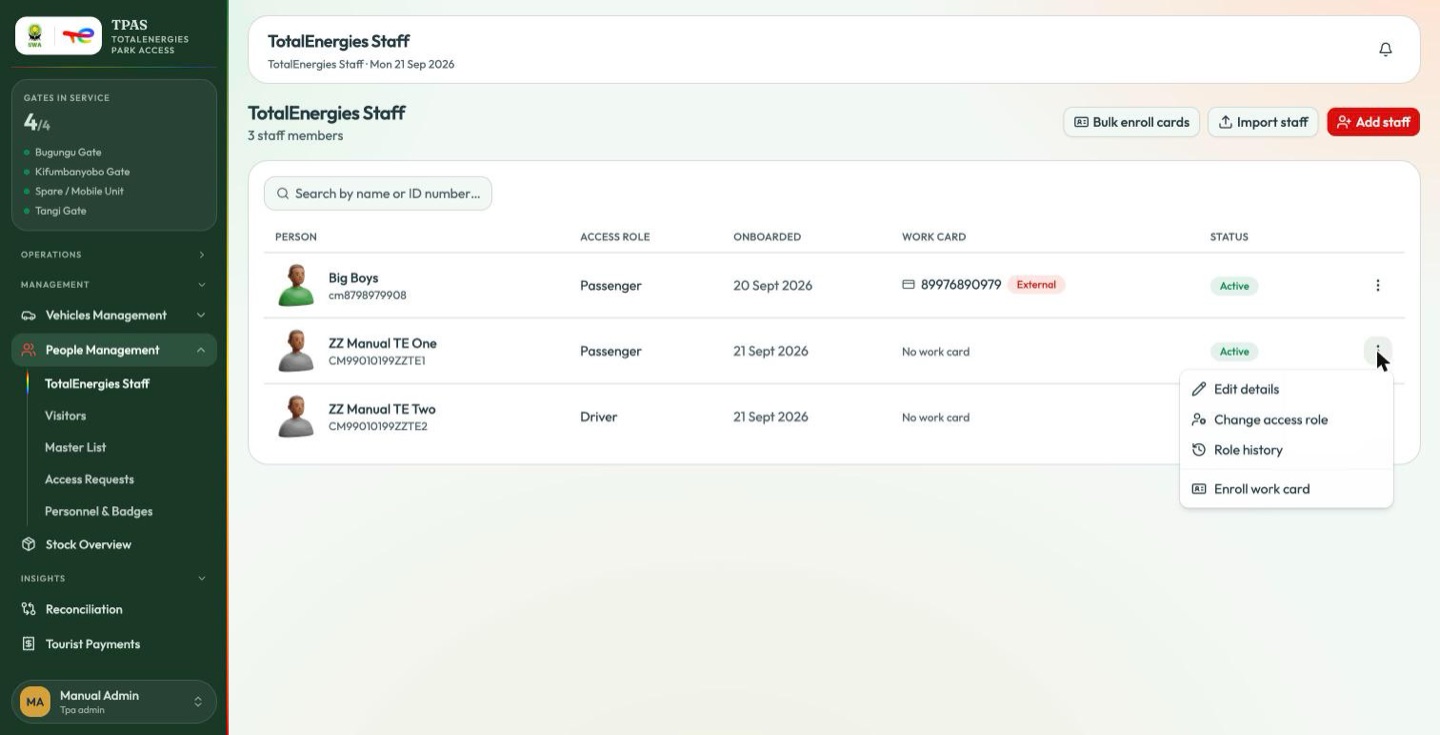Image resolution: width=1440 pixels, height=735 pixels.
Task: Click Spare / Mobile Unit entry
Action: coord(79,191)
